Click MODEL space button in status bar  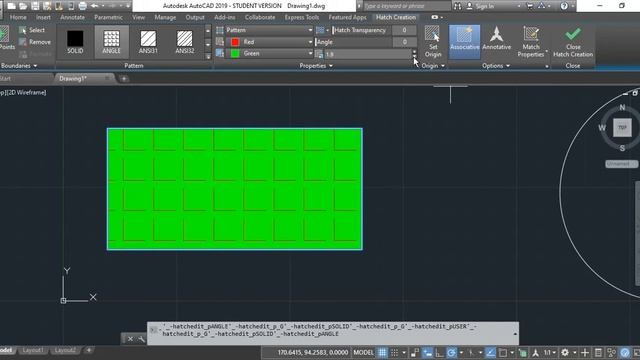tap(363, 353)
